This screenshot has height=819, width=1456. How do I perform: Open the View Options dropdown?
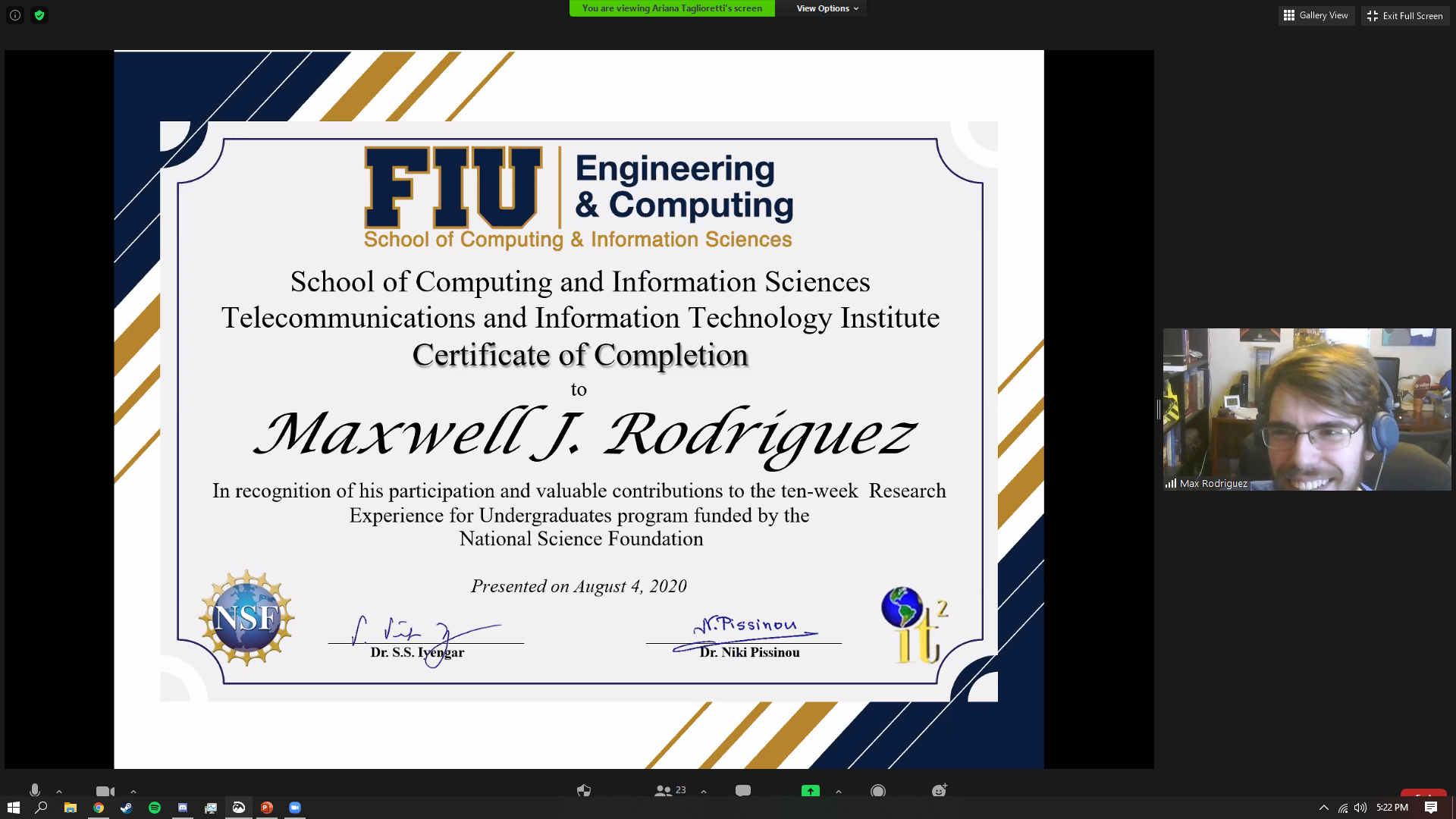[827, 8]
